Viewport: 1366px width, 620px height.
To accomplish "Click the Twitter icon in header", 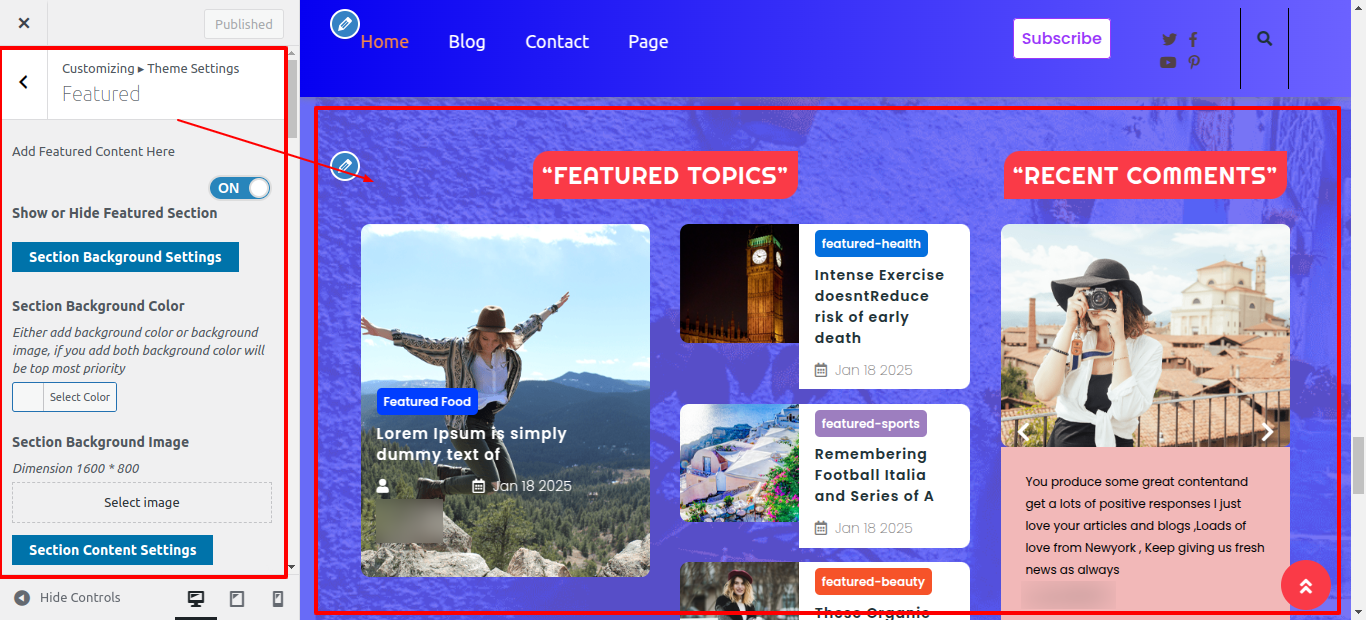I will coord(1169,40).
